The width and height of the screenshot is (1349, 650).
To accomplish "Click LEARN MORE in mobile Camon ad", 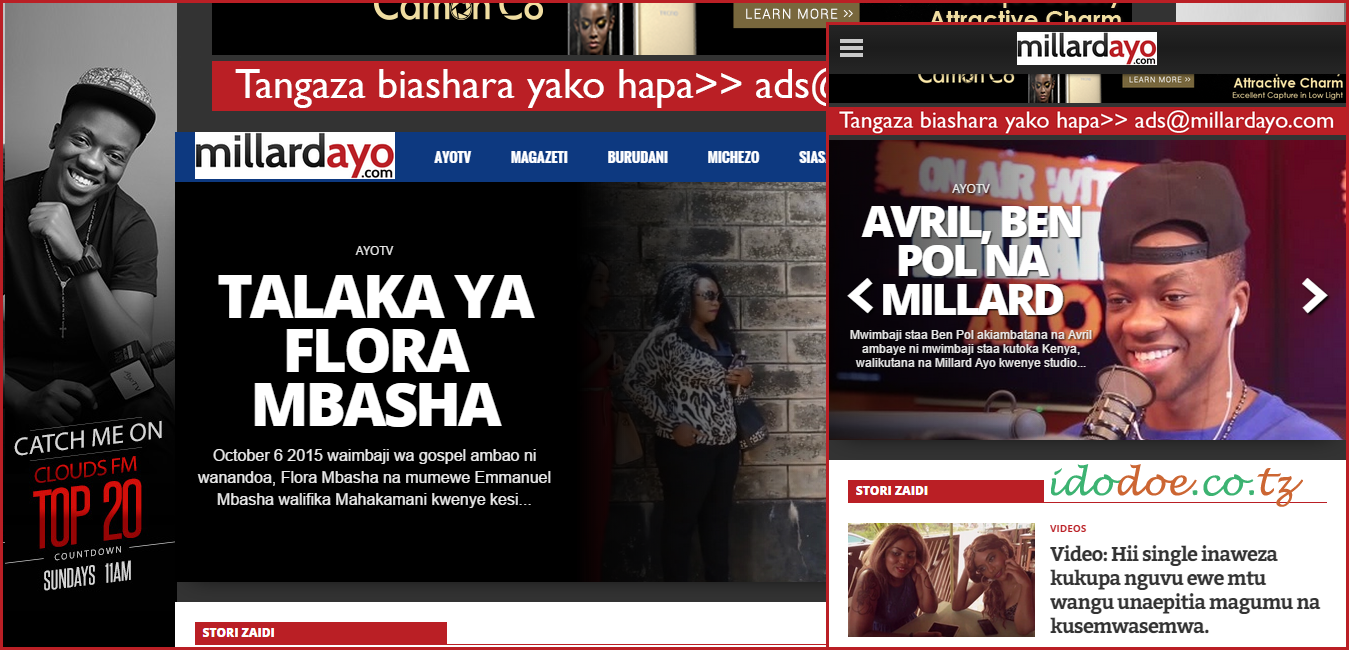I will [x=1158, y=79].
